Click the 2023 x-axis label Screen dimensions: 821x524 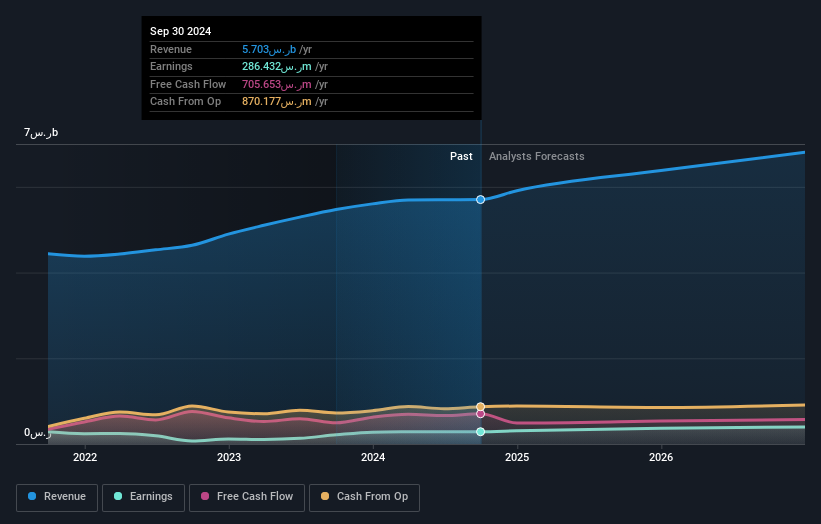point(229,457)
